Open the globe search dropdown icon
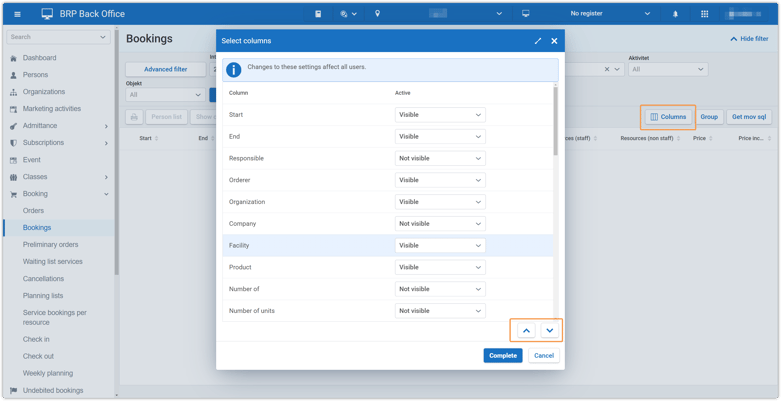 coord(349,14)
